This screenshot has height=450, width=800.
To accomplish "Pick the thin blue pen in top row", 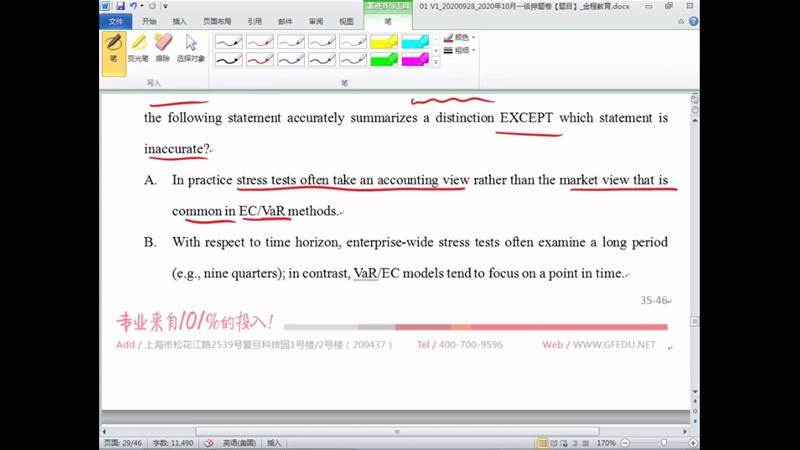I will (x=291, y=42).
